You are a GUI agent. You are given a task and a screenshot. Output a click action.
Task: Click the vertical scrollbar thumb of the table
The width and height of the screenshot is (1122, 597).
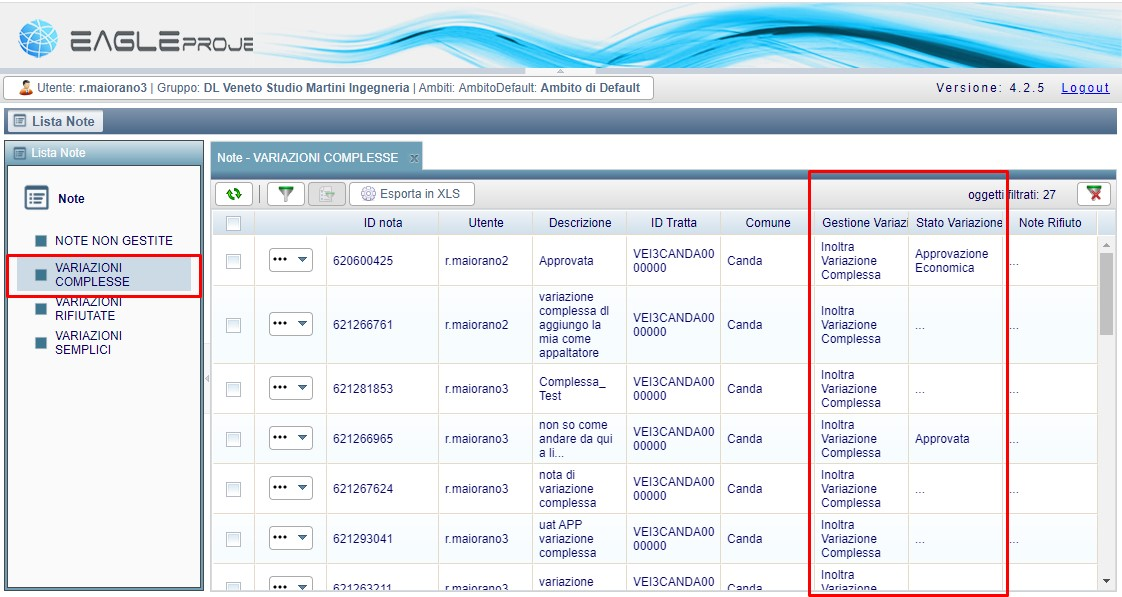coord(1106,293)
